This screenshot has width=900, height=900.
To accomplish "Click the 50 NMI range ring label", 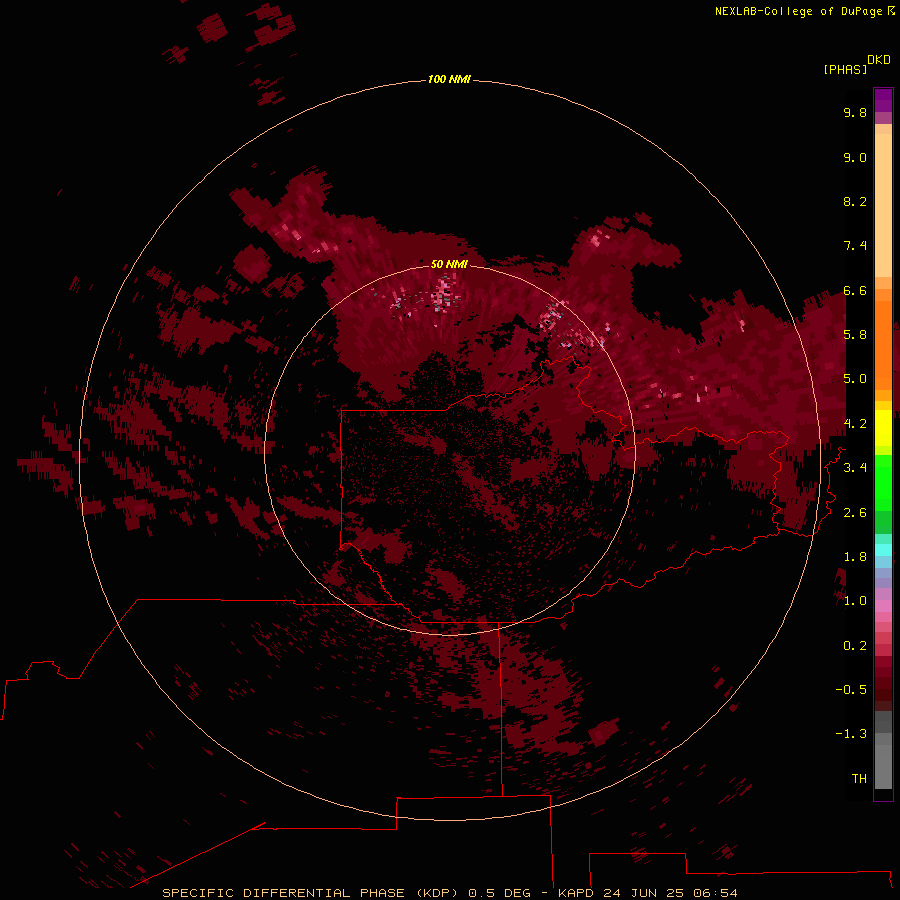I will [449, 264].
